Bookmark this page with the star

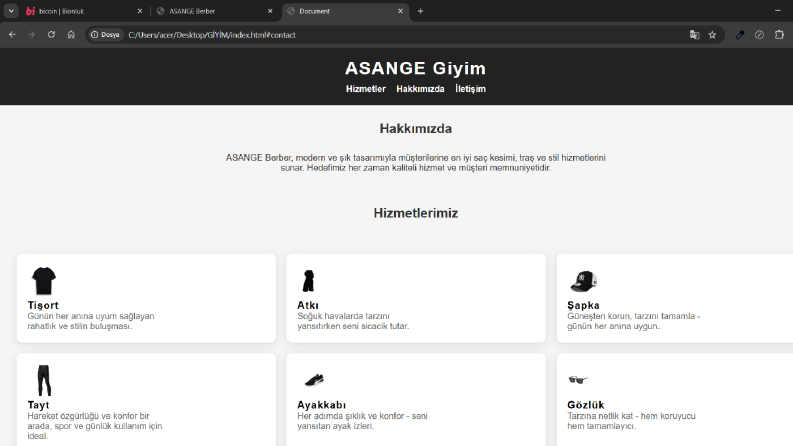click(712, 35)
